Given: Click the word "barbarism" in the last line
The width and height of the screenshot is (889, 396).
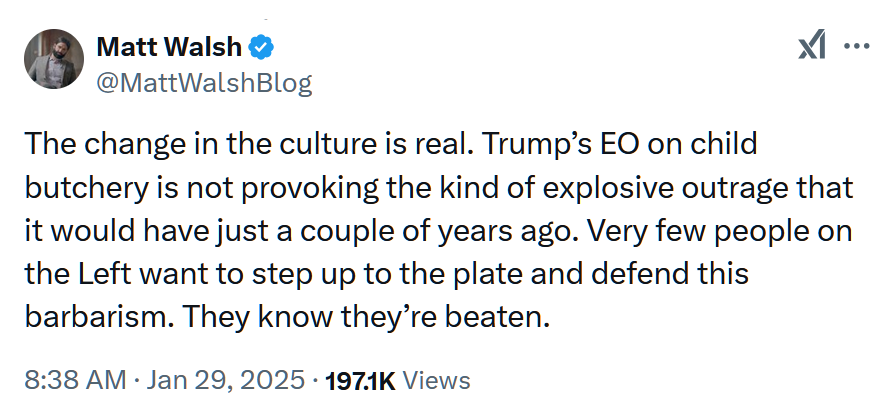Looking at the screenshot, I should coord(100,318).
